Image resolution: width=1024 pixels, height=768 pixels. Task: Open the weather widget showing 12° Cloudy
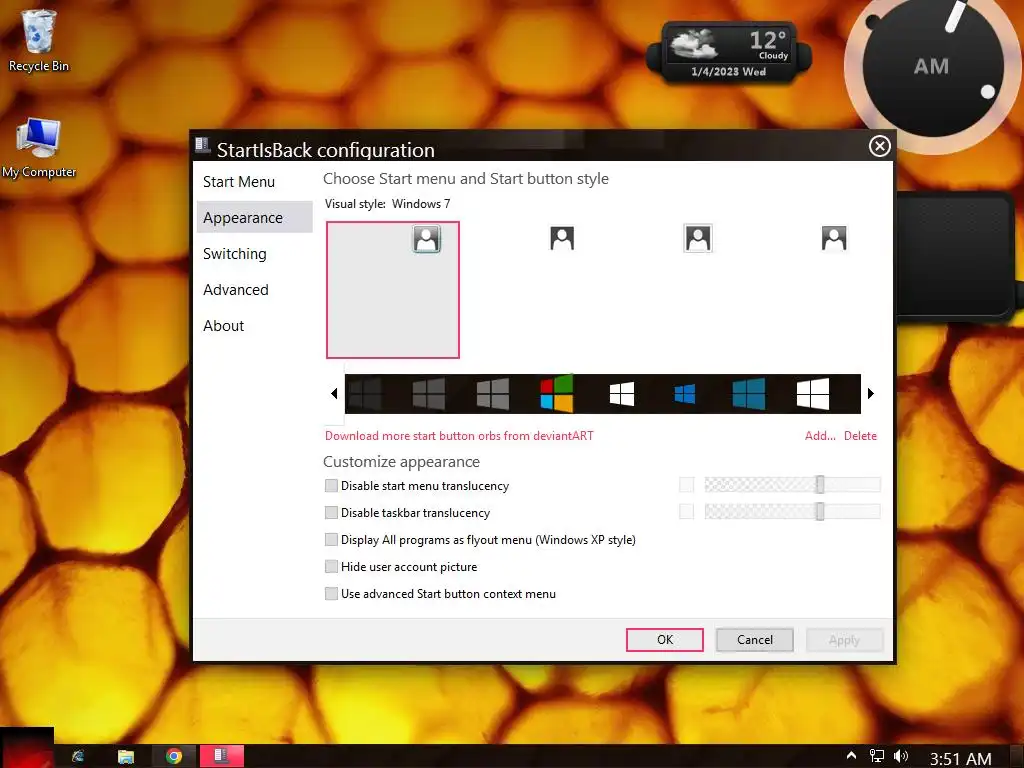coord(729,54)
